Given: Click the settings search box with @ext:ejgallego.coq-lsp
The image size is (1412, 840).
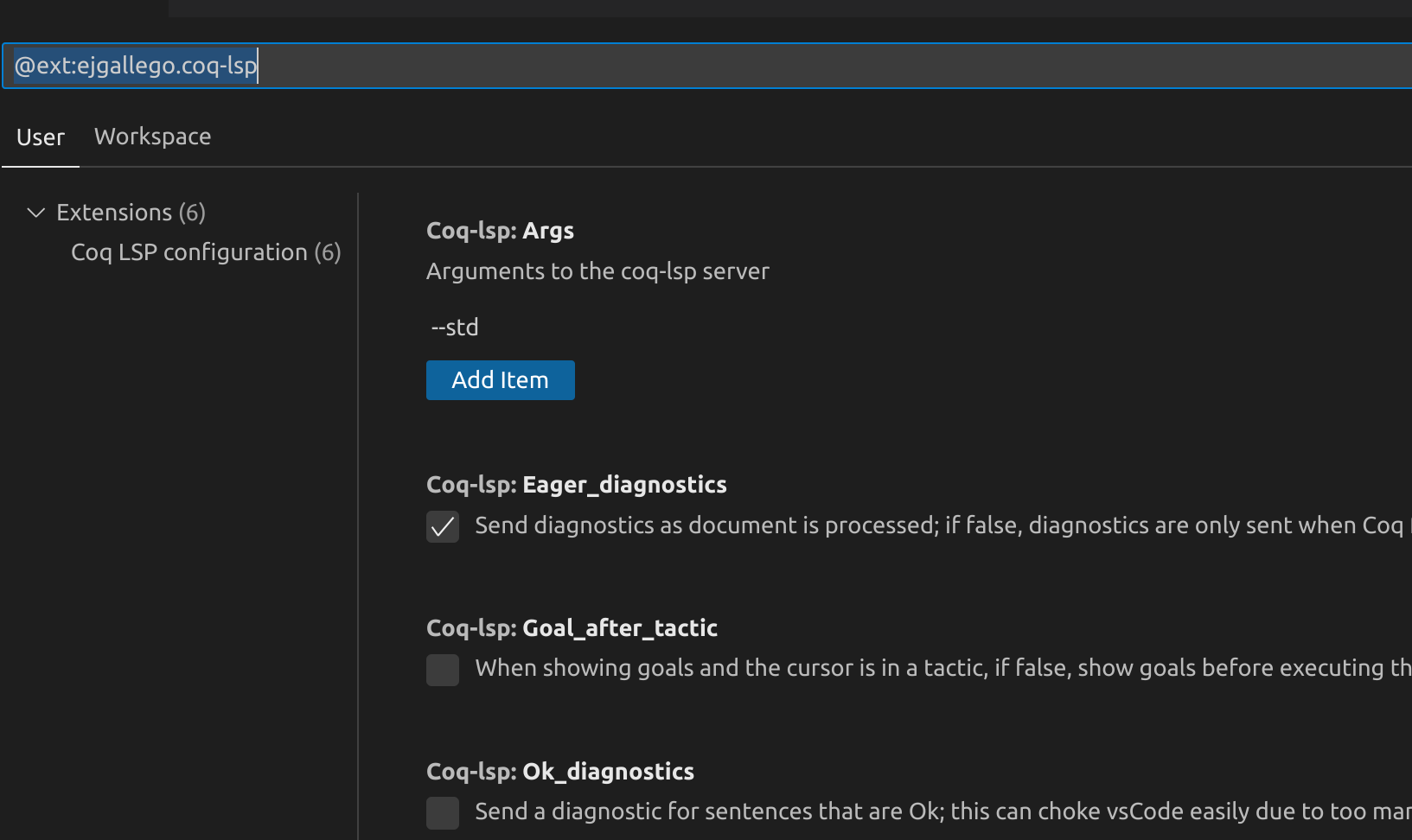Looking at the screenshot, I should click(707, 66).
